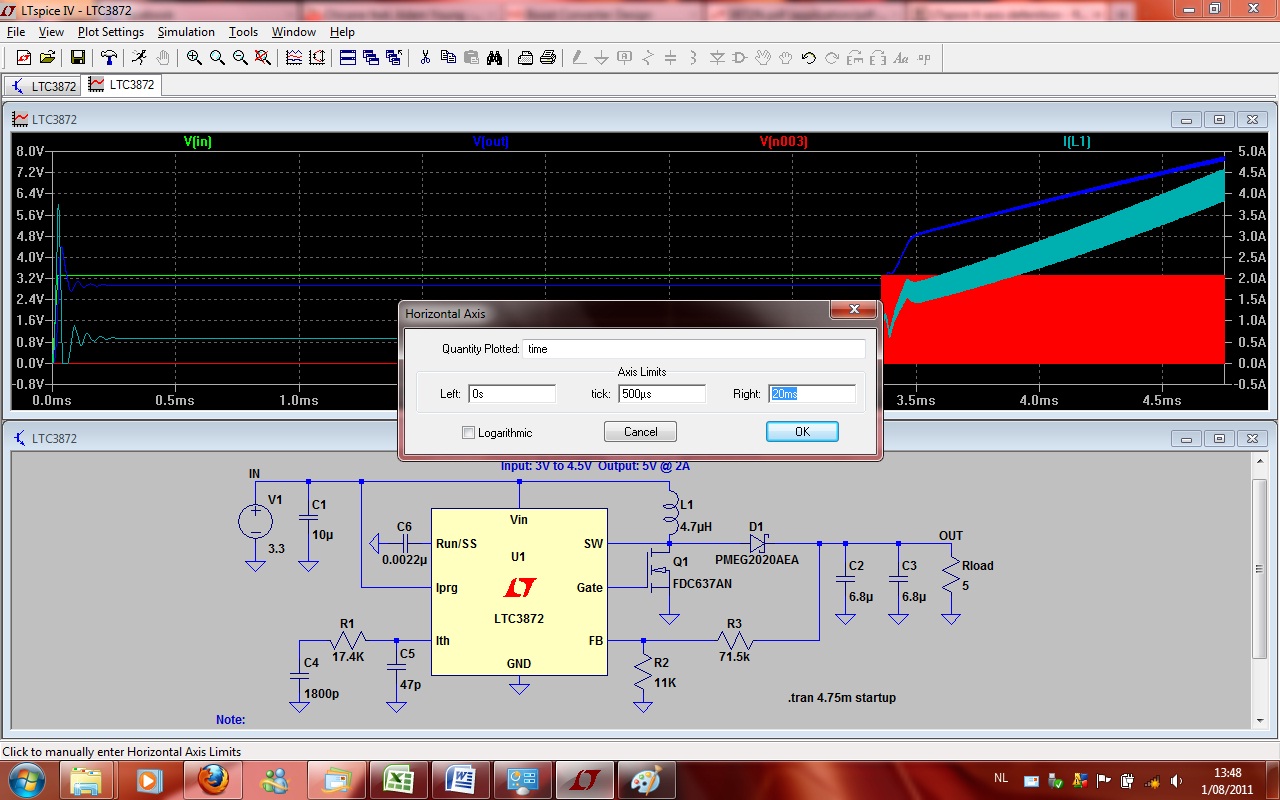Open the Window menu

pos(294,32)
